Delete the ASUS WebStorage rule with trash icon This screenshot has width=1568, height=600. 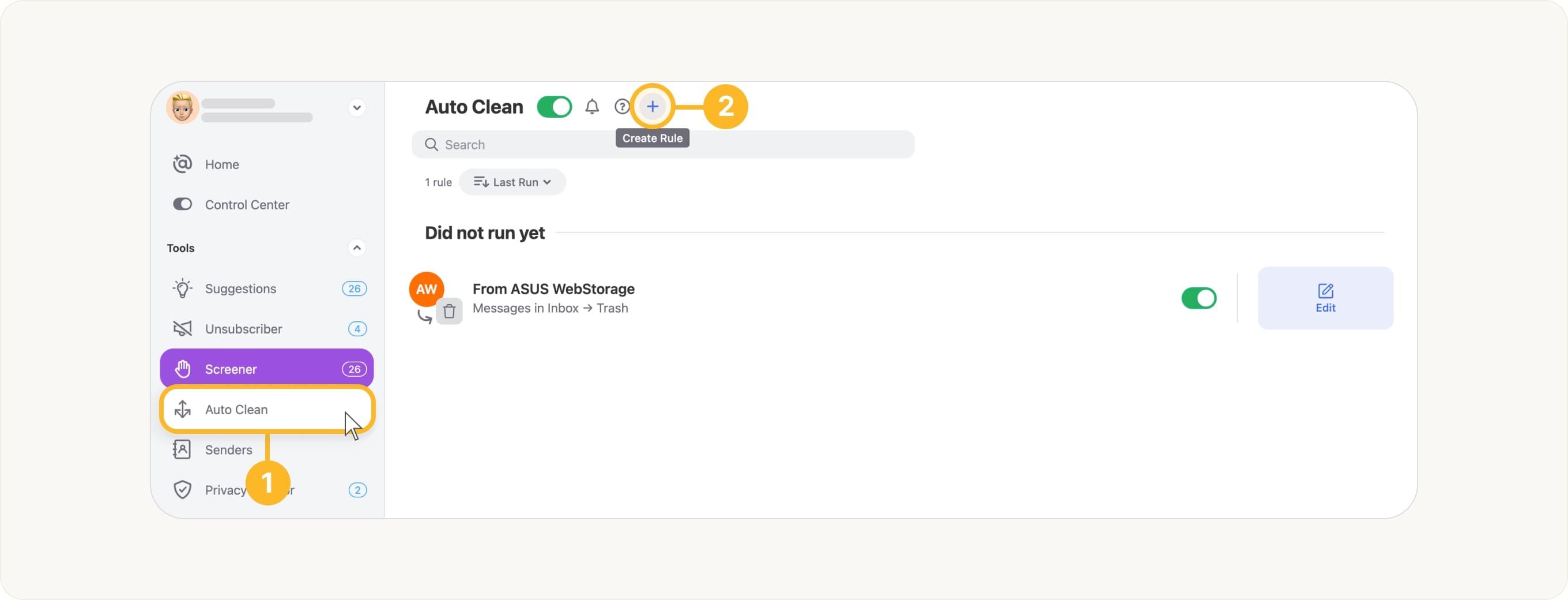(449, 312)
